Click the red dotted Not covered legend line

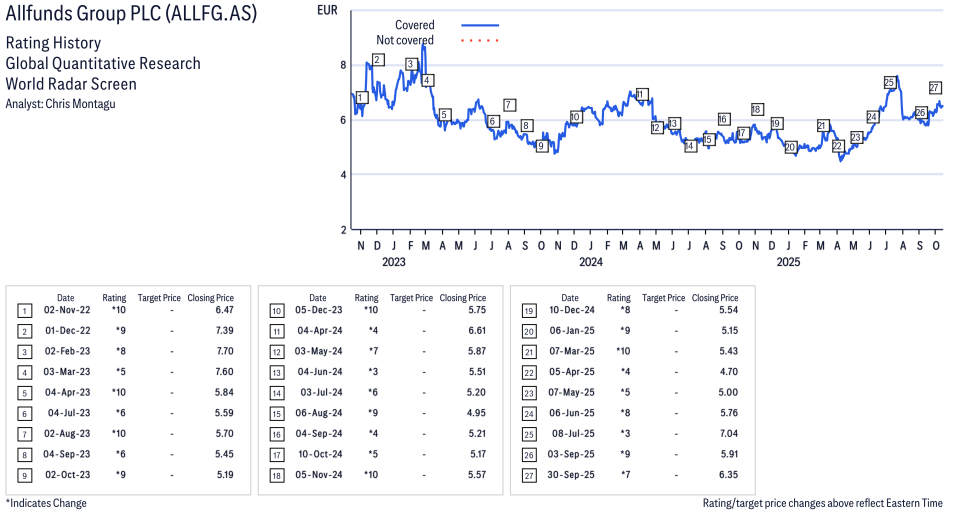[480, 40]
